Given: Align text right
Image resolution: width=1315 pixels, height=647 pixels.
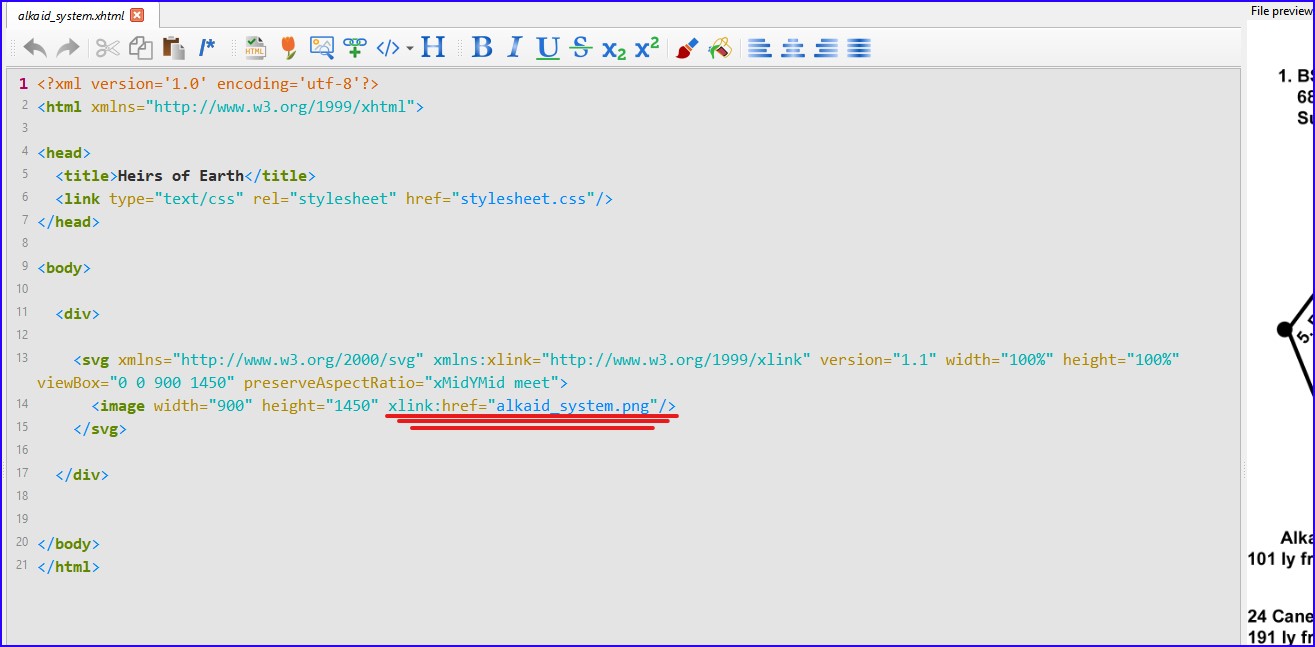Looking at the screenshot, I should pos(826,47).
